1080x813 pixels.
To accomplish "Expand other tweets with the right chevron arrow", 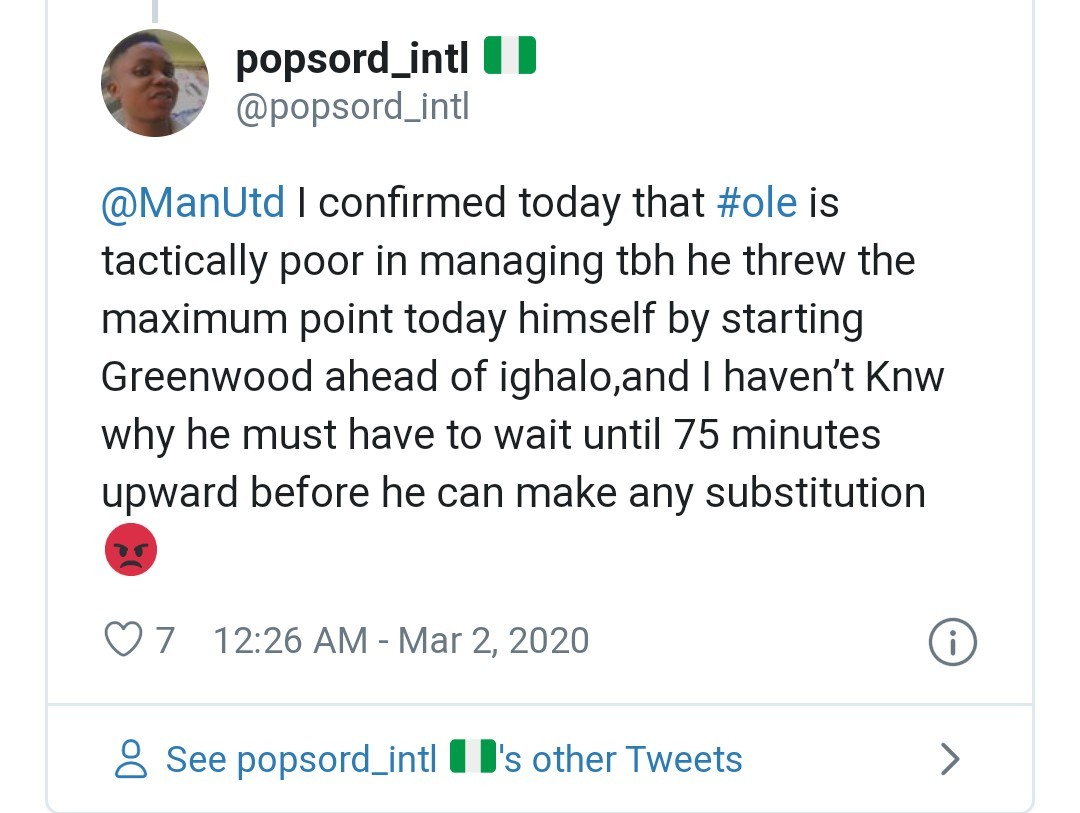I will 948,759.
